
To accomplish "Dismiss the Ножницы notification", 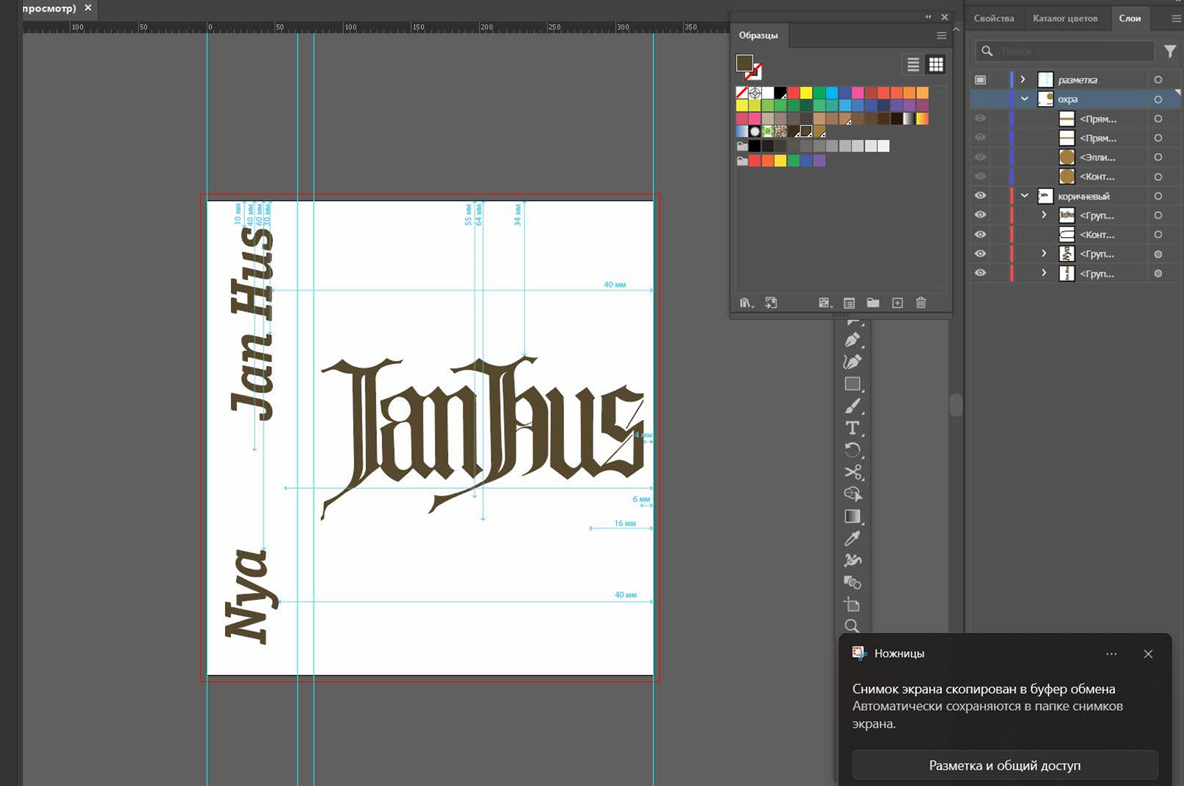I will (x=1148, y=654).
